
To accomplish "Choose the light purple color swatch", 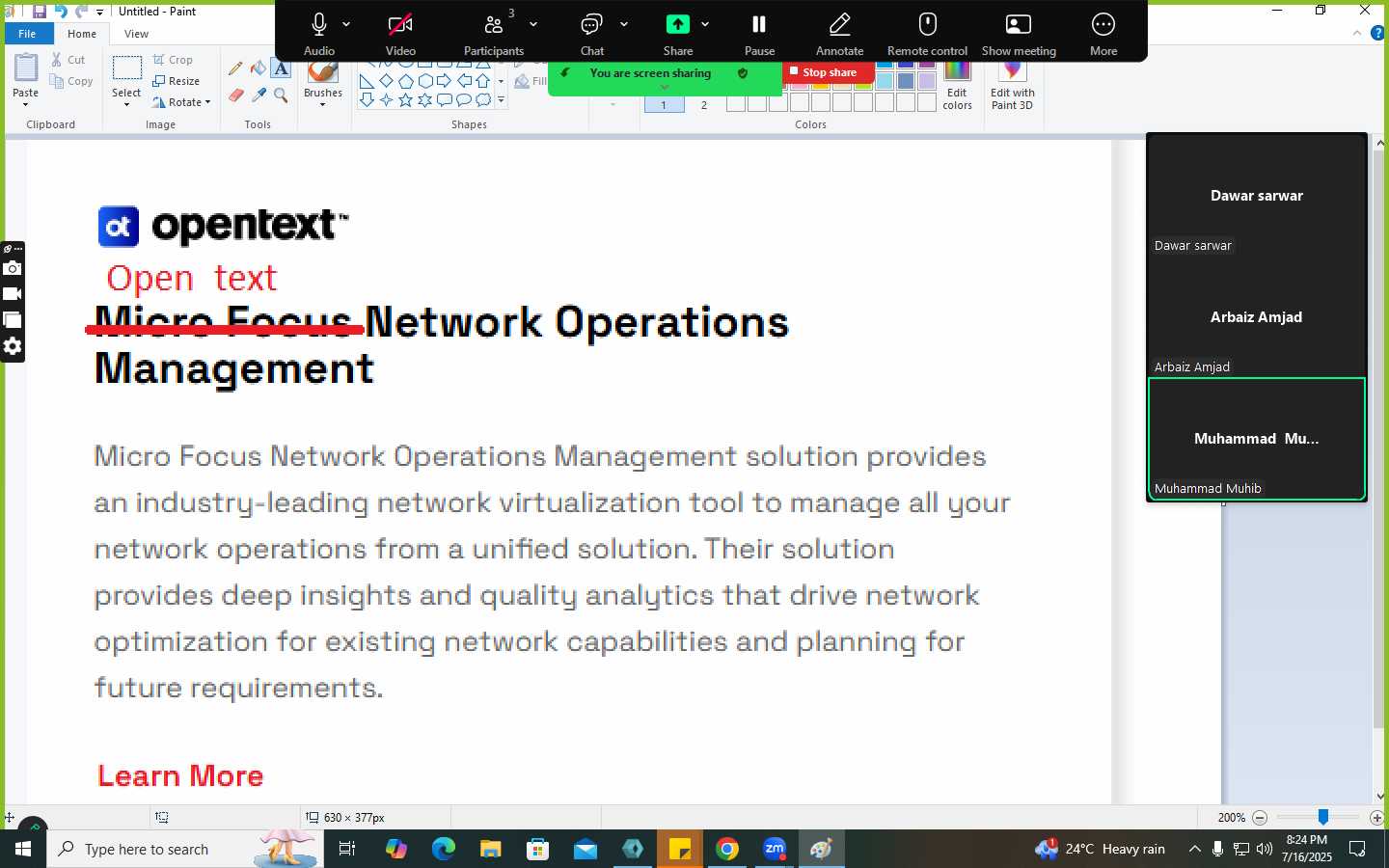I will pyautogui.click(x=927, y=82).
